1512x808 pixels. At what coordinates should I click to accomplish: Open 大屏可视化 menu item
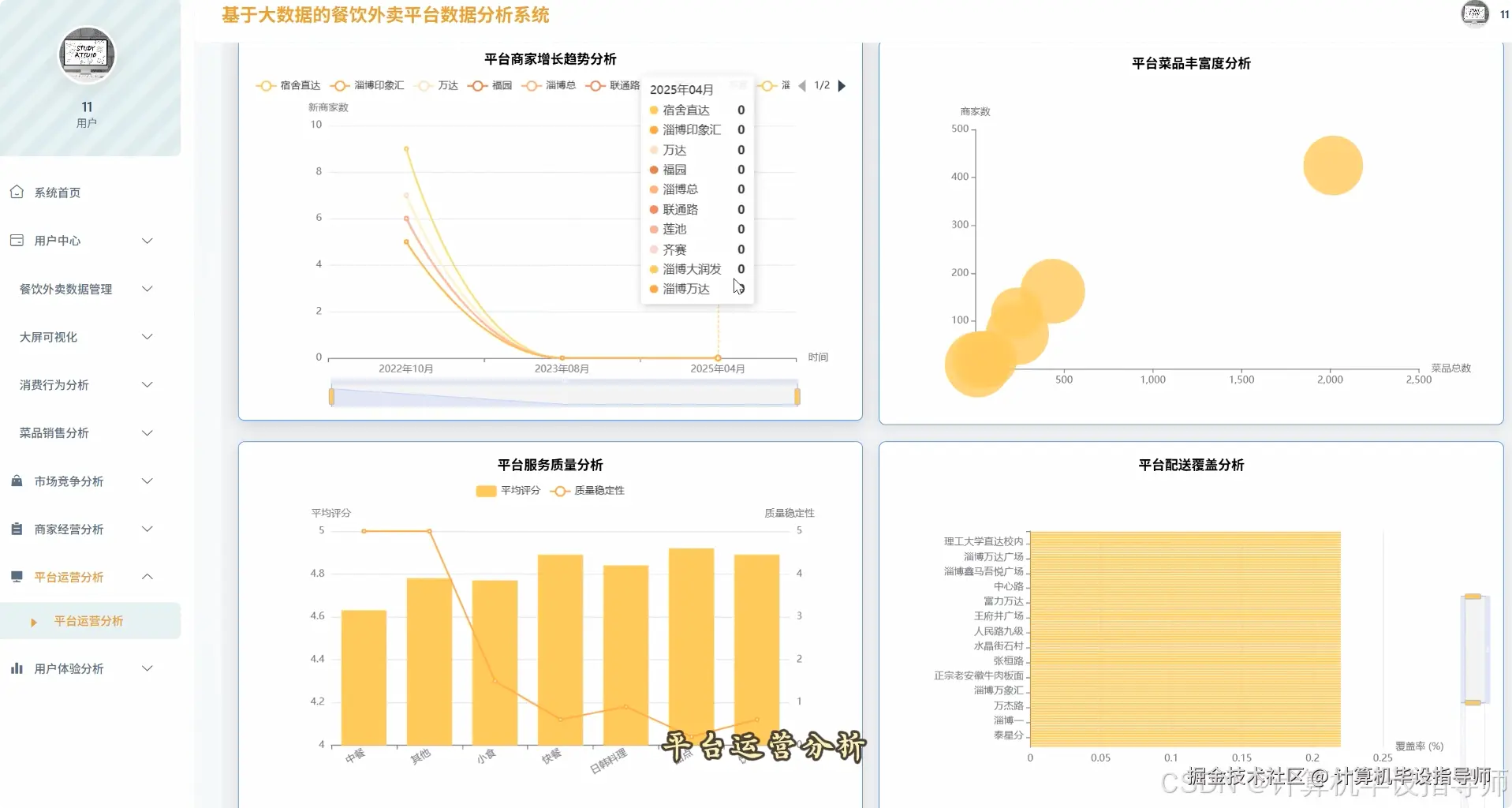tap(90, 337)
